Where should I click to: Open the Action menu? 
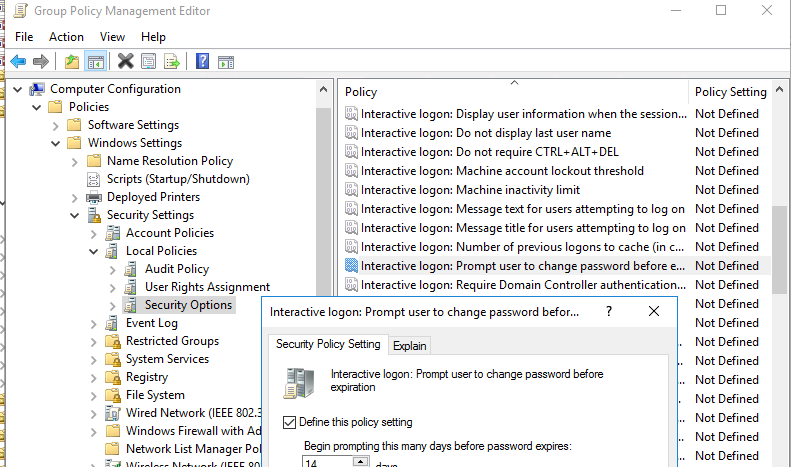tap(66, 37)
